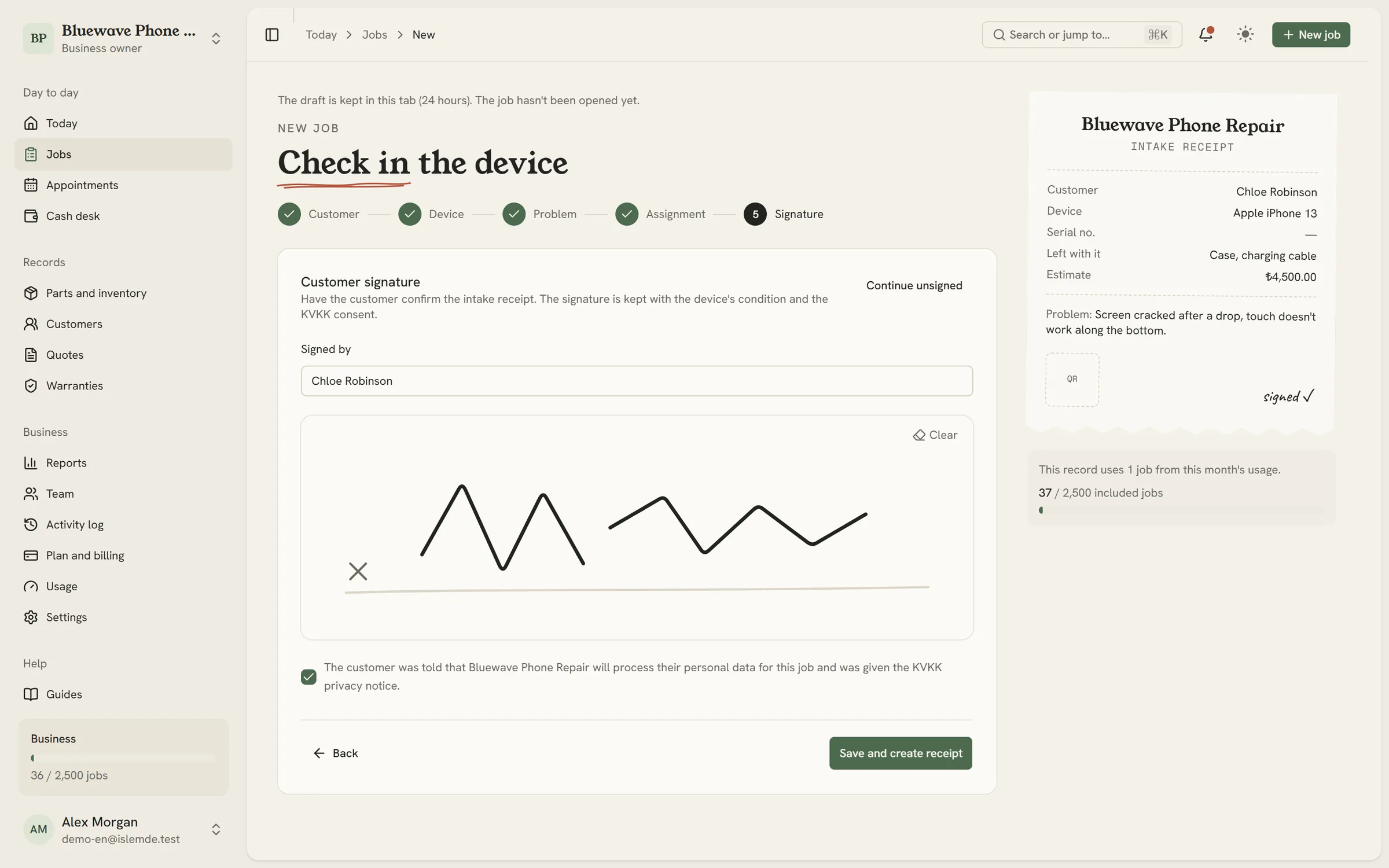Expand the Bluewave Phone business switcher
Viewport: 1389px width, 868px height.
(x=123, y=38)
